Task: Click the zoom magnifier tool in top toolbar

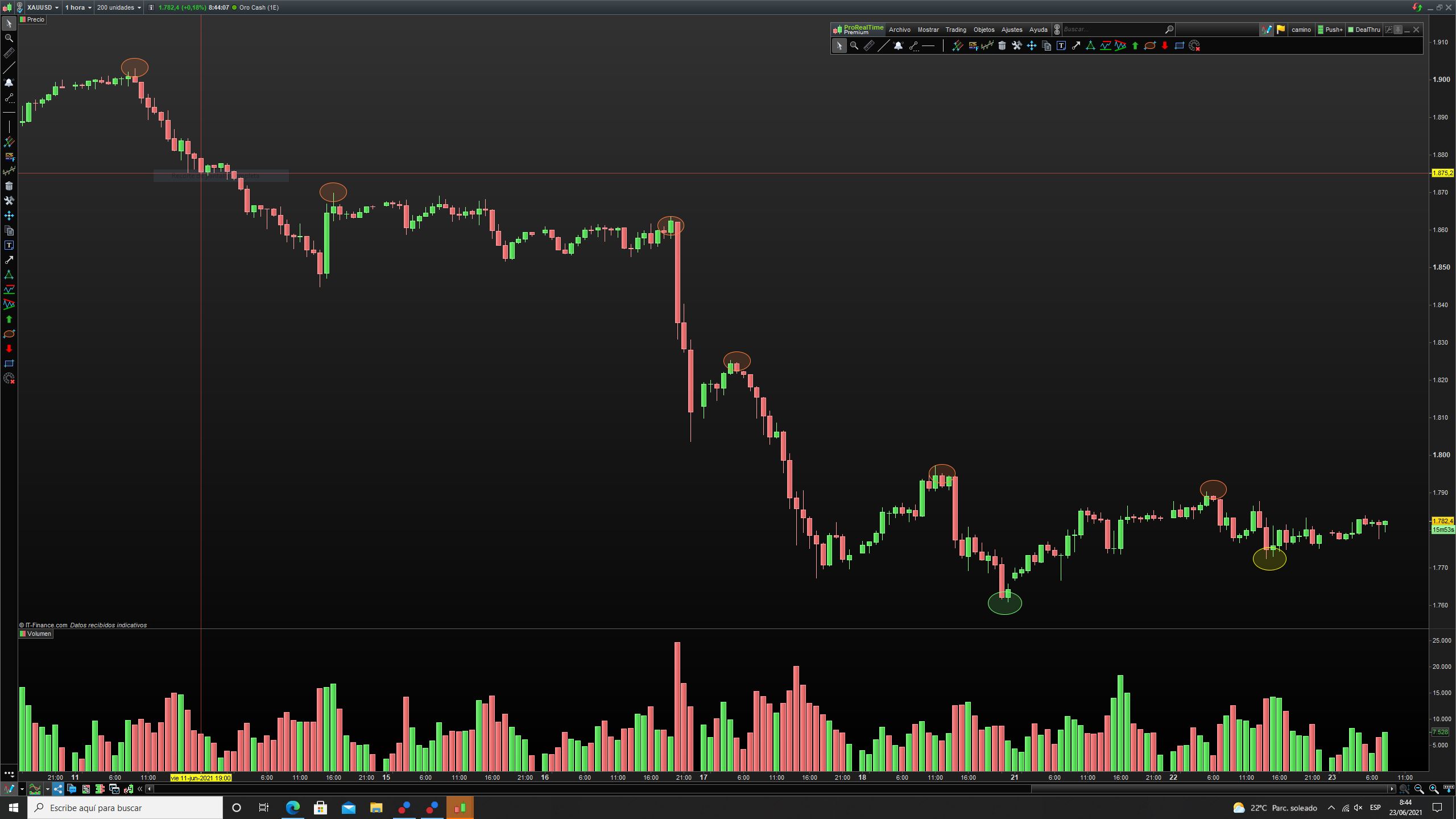Action: click(854, 46)
